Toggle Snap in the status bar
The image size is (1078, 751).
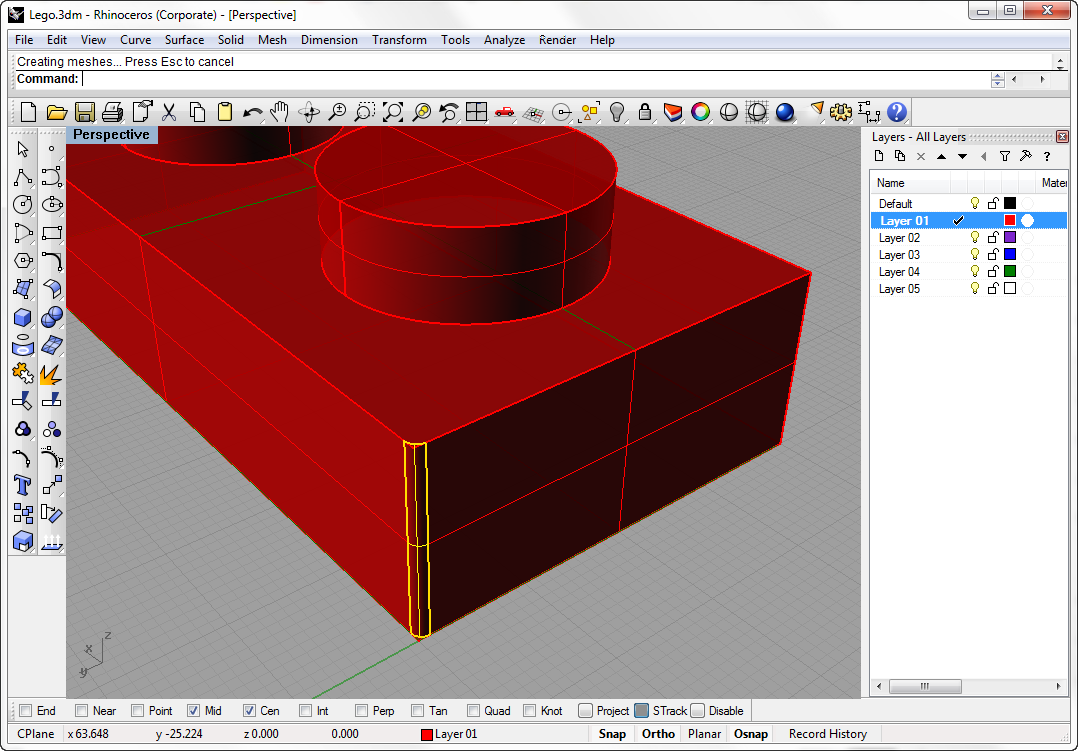(x=612, y=734)
